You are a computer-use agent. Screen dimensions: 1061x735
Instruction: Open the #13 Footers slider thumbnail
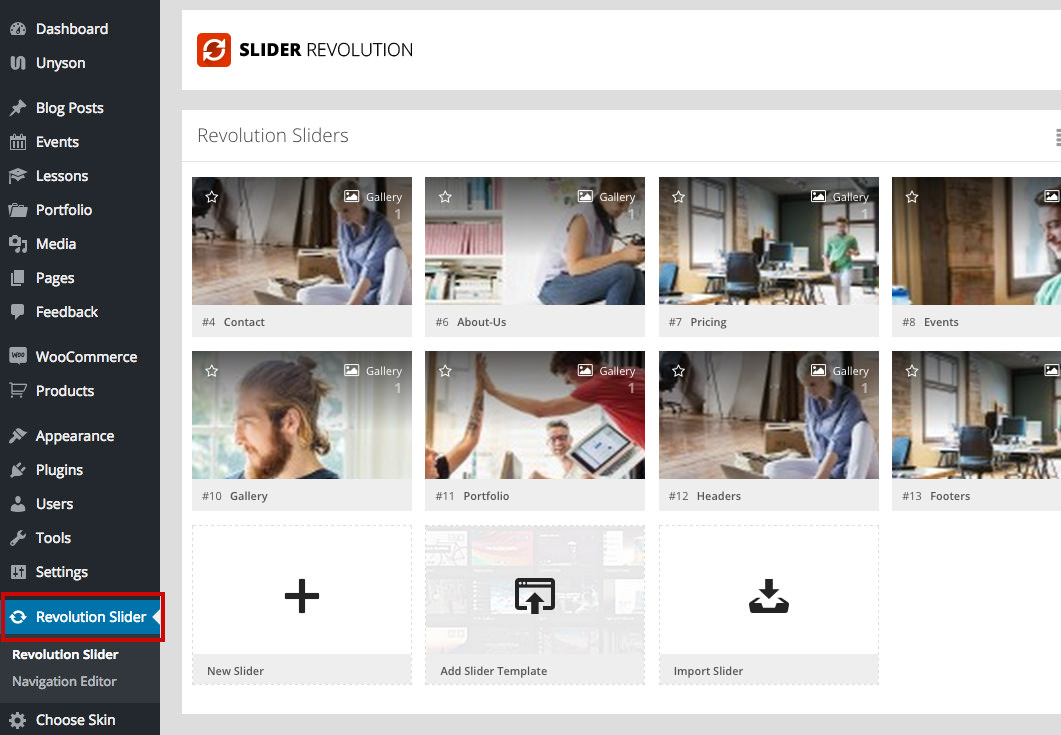pyautogui.click(x=976, y=415)
